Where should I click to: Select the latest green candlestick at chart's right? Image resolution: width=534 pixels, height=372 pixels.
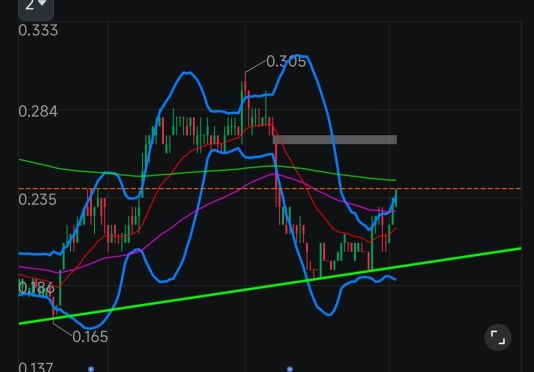click(396, 198)
